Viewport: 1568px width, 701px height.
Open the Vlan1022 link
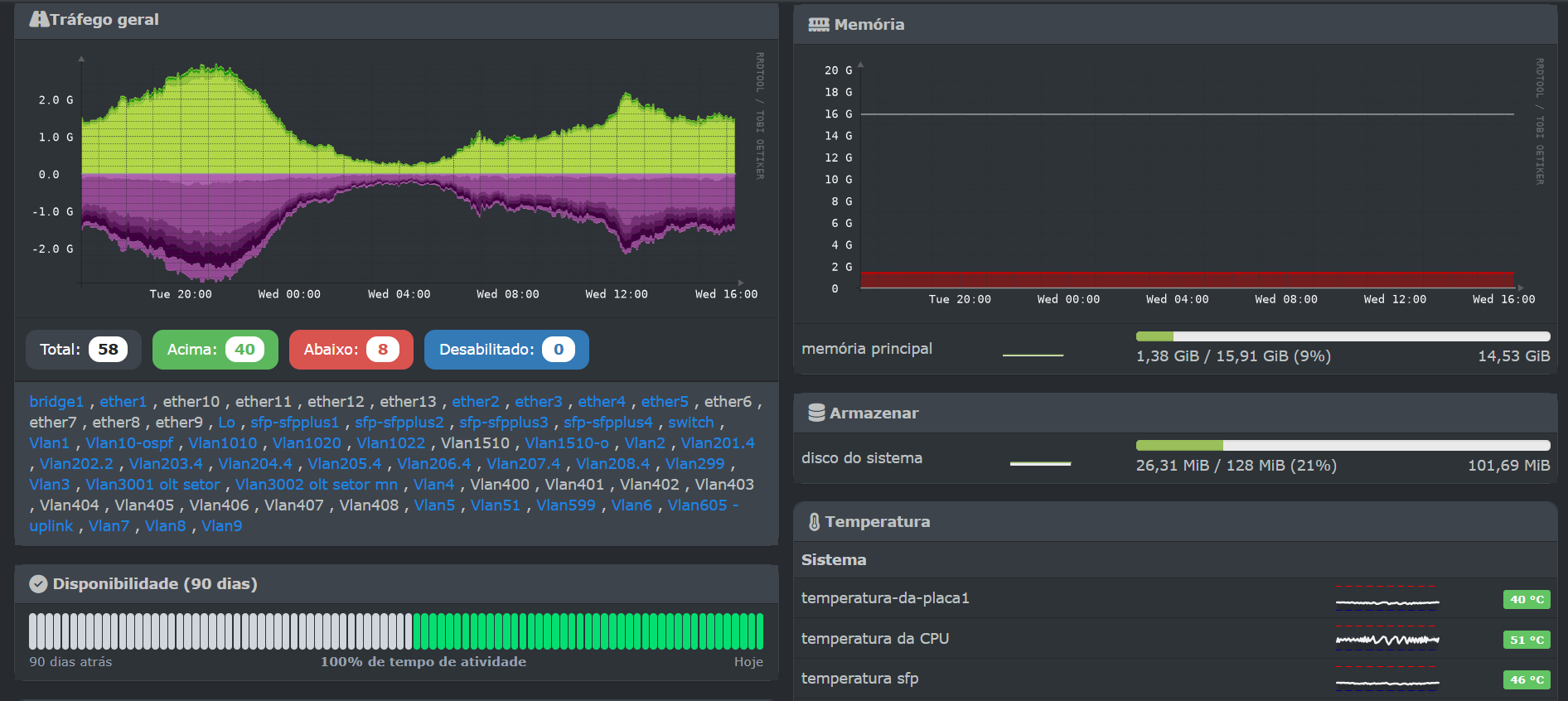click(x=391, y=443)
